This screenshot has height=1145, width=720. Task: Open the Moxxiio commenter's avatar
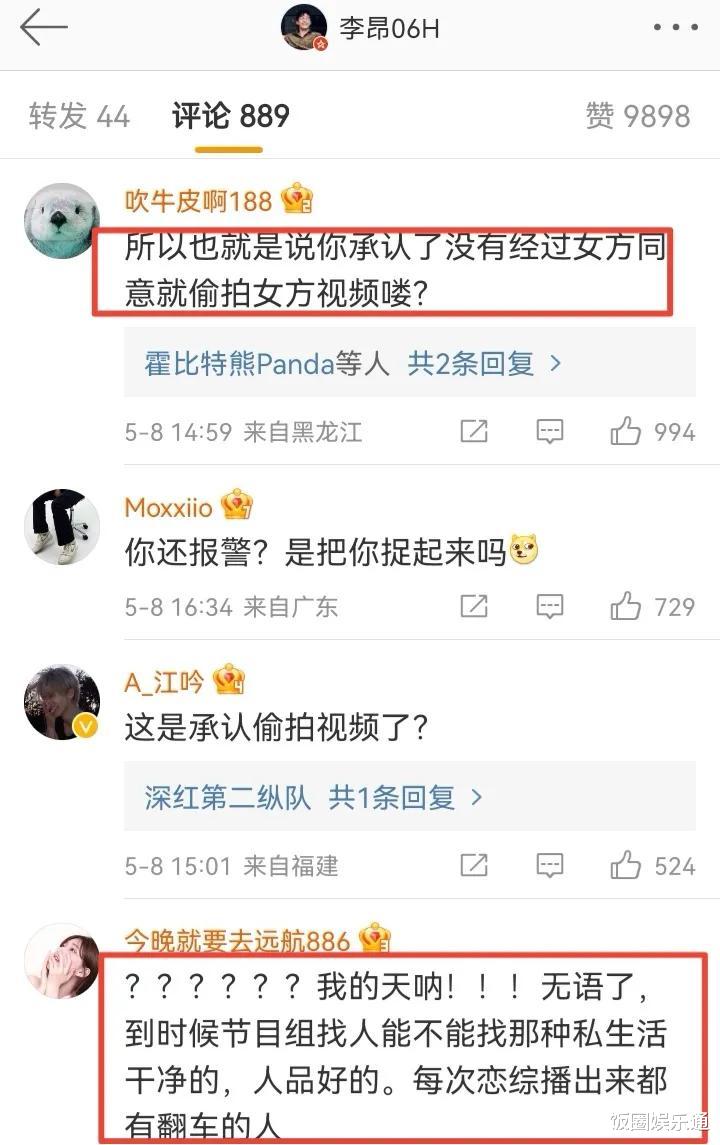(x=62, y=526)
